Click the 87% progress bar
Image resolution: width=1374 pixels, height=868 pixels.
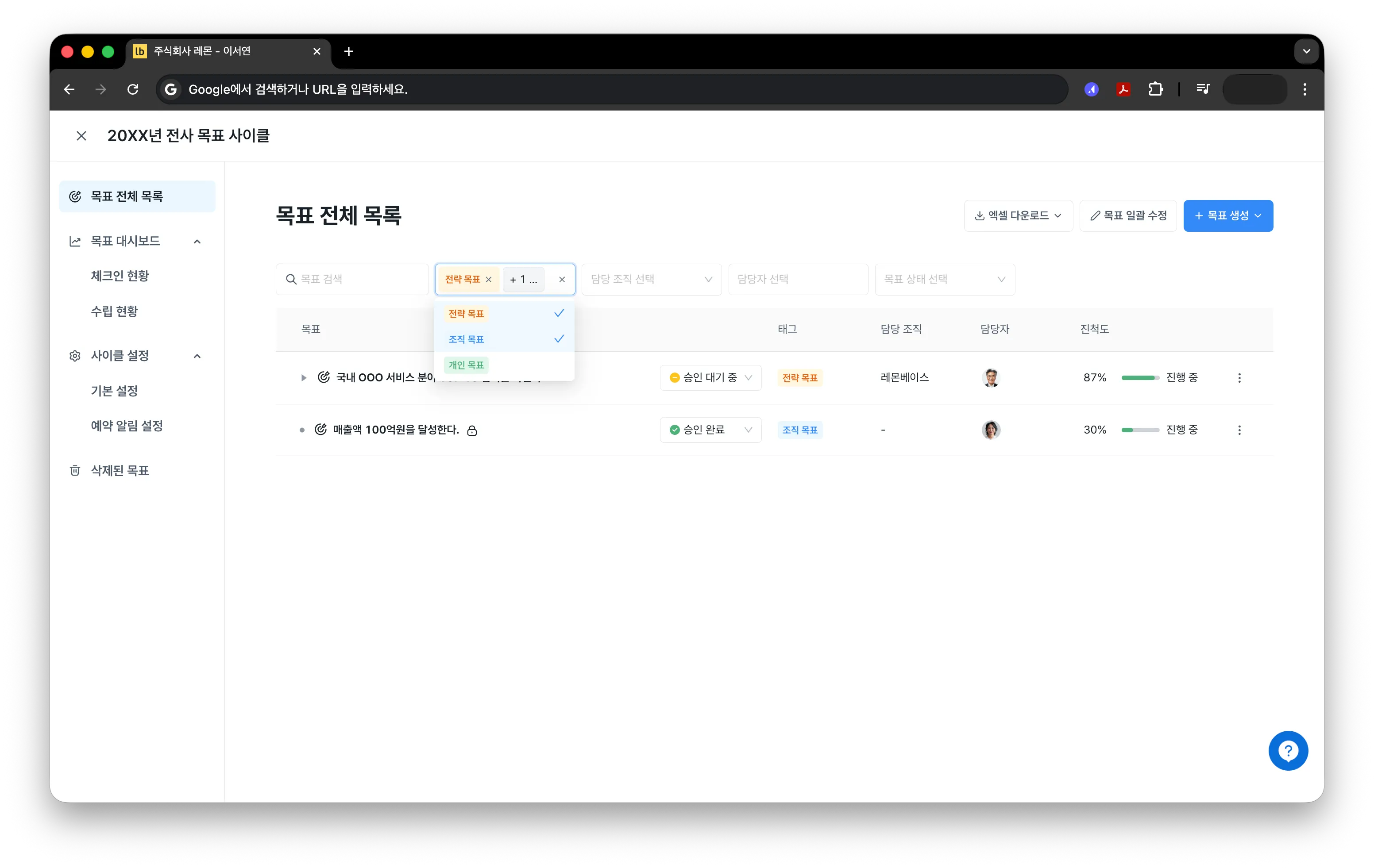tap(1140, 377)
